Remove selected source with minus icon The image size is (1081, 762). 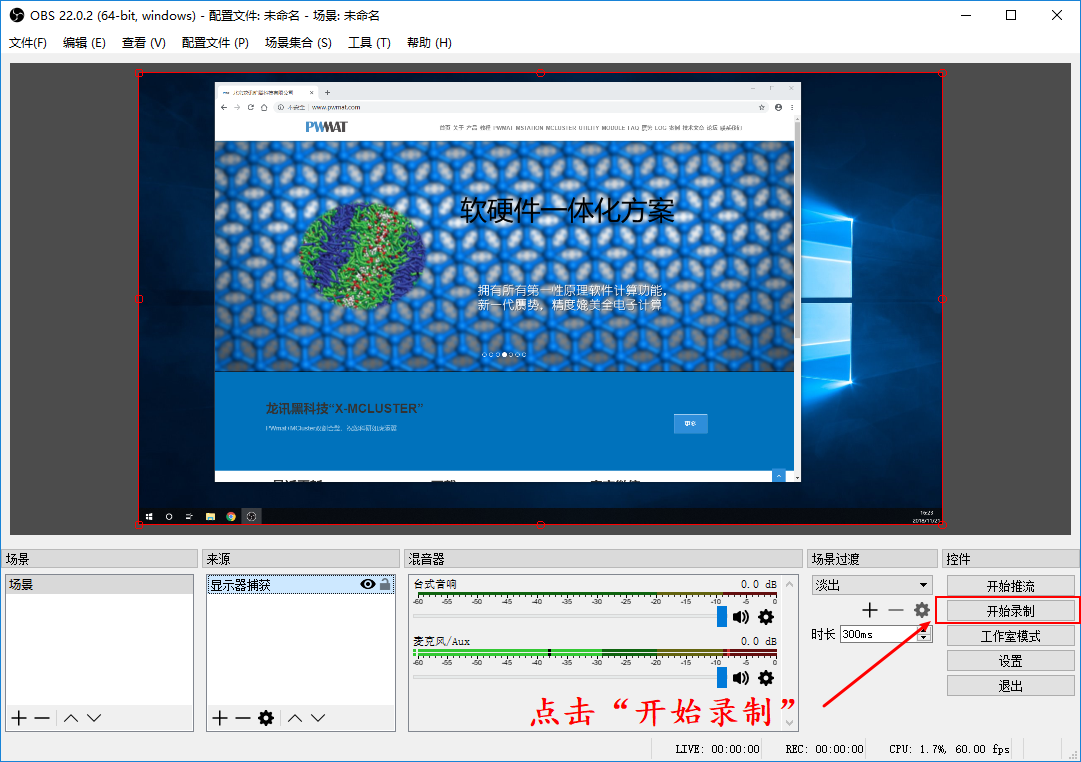coord(243,718)
